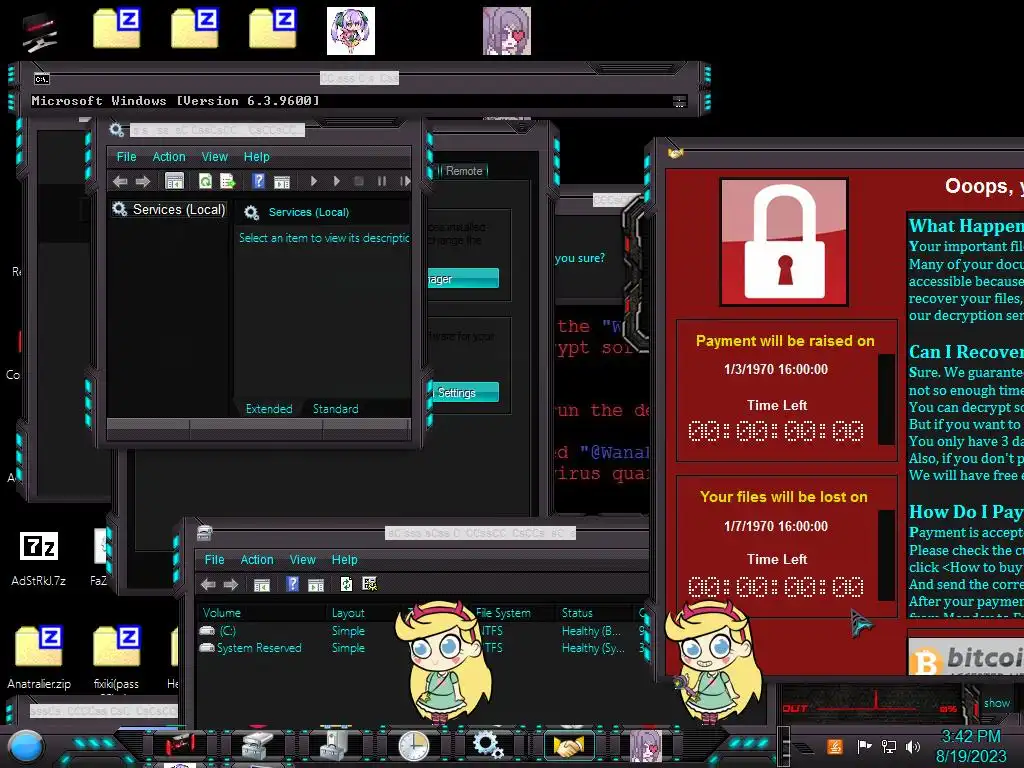The width and height of the screenshot is (1024, 768).
Task: Open fixiki archive desktop file
Action: coord(116,657)
